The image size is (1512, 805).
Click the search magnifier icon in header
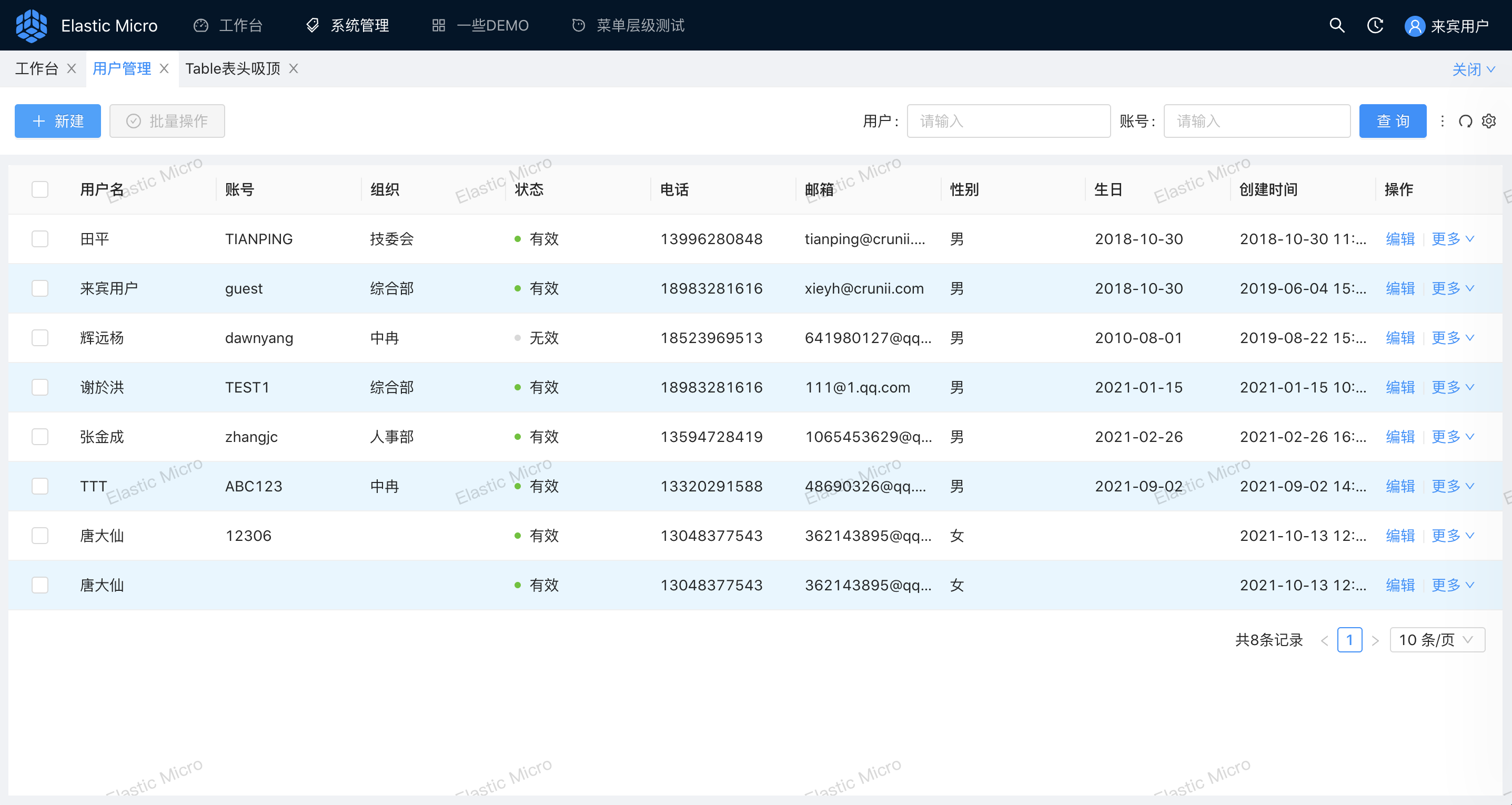click(1336, 25)
